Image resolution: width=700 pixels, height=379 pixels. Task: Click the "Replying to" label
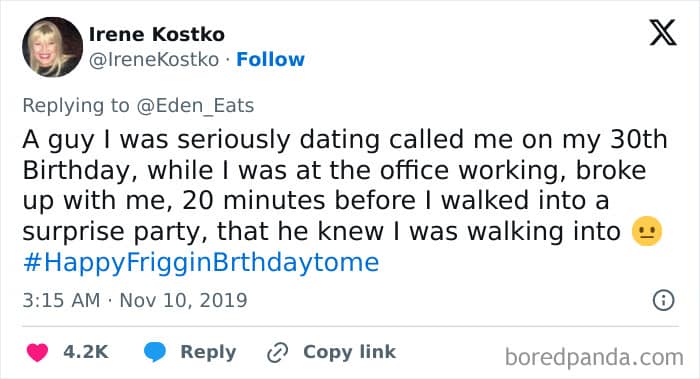coord(76,106)
